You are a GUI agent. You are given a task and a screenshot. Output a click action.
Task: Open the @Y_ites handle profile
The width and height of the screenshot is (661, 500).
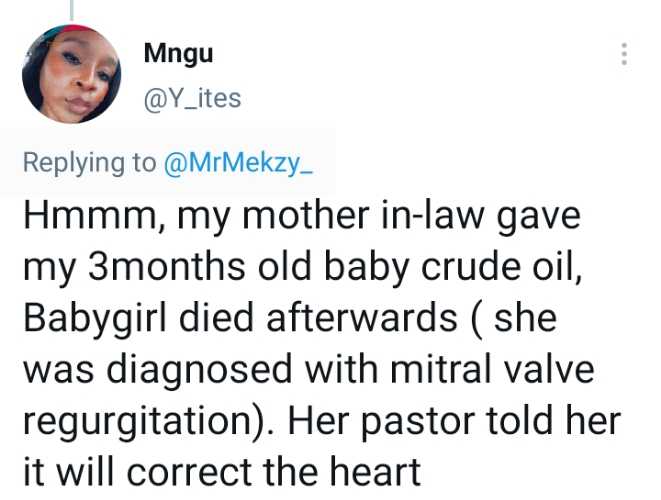[x=193, y=99]
